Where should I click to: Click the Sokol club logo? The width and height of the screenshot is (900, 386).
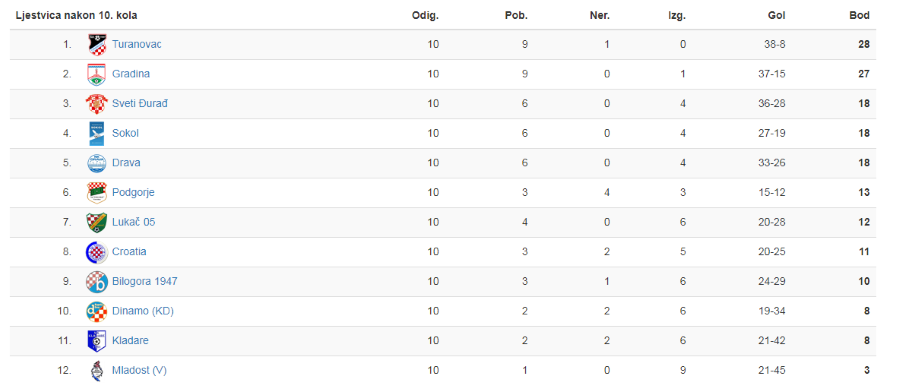96,133
